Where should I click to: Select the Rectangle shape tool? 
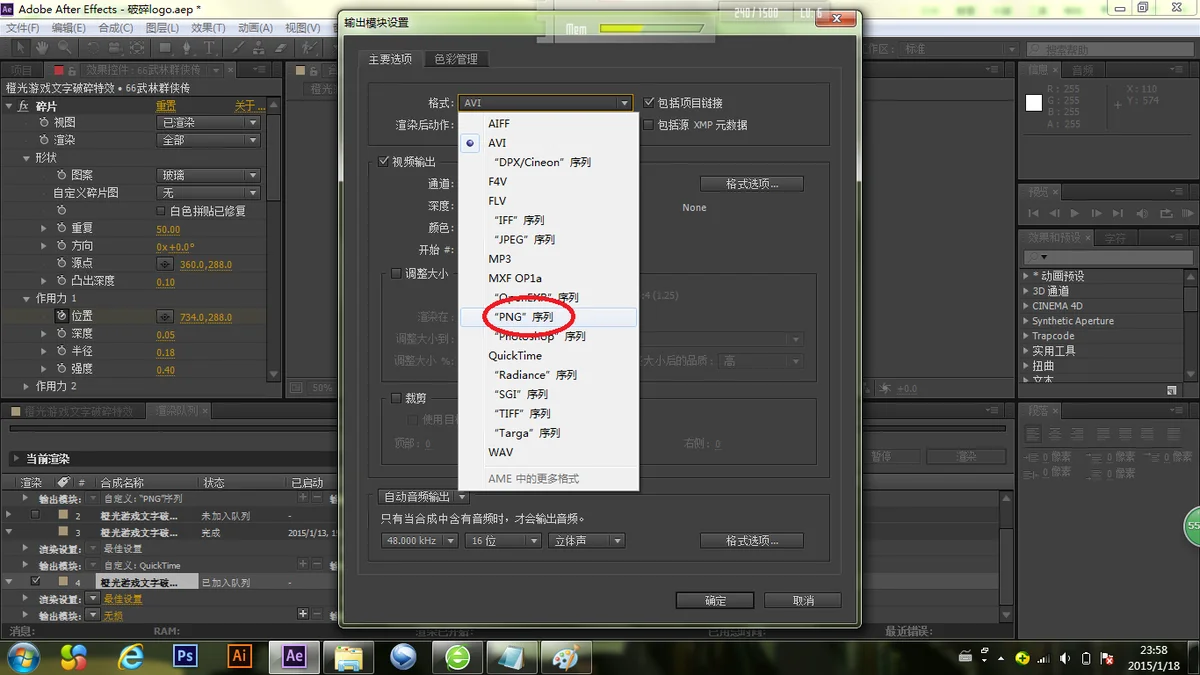pos(165,47)
